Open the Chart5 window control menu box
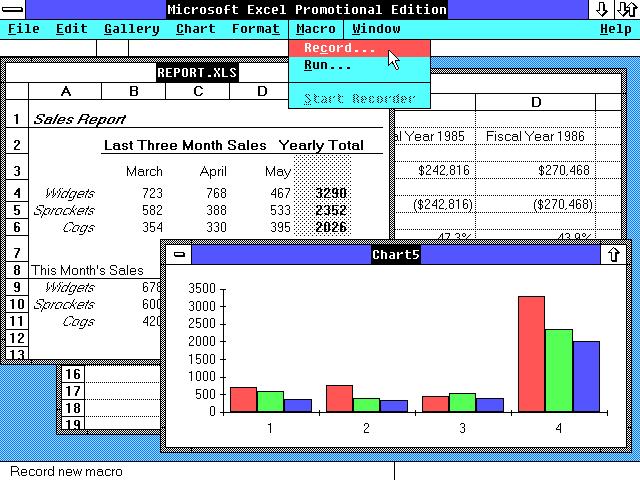This screenshot has height=480, width=640. coord(179,254)
